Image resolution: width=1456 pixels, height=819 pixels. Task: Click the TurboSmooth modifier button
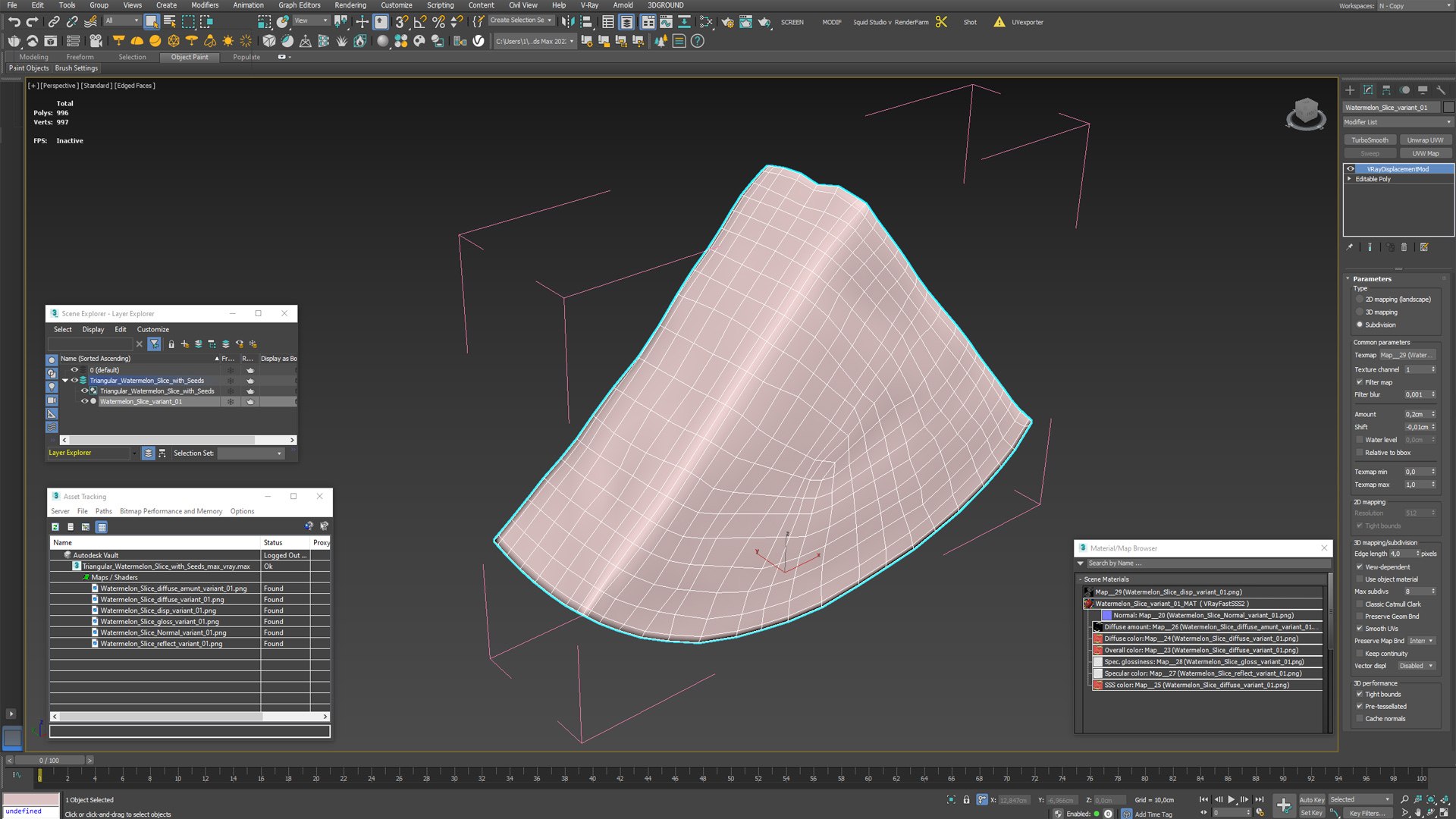click(x=1370, y=140)
